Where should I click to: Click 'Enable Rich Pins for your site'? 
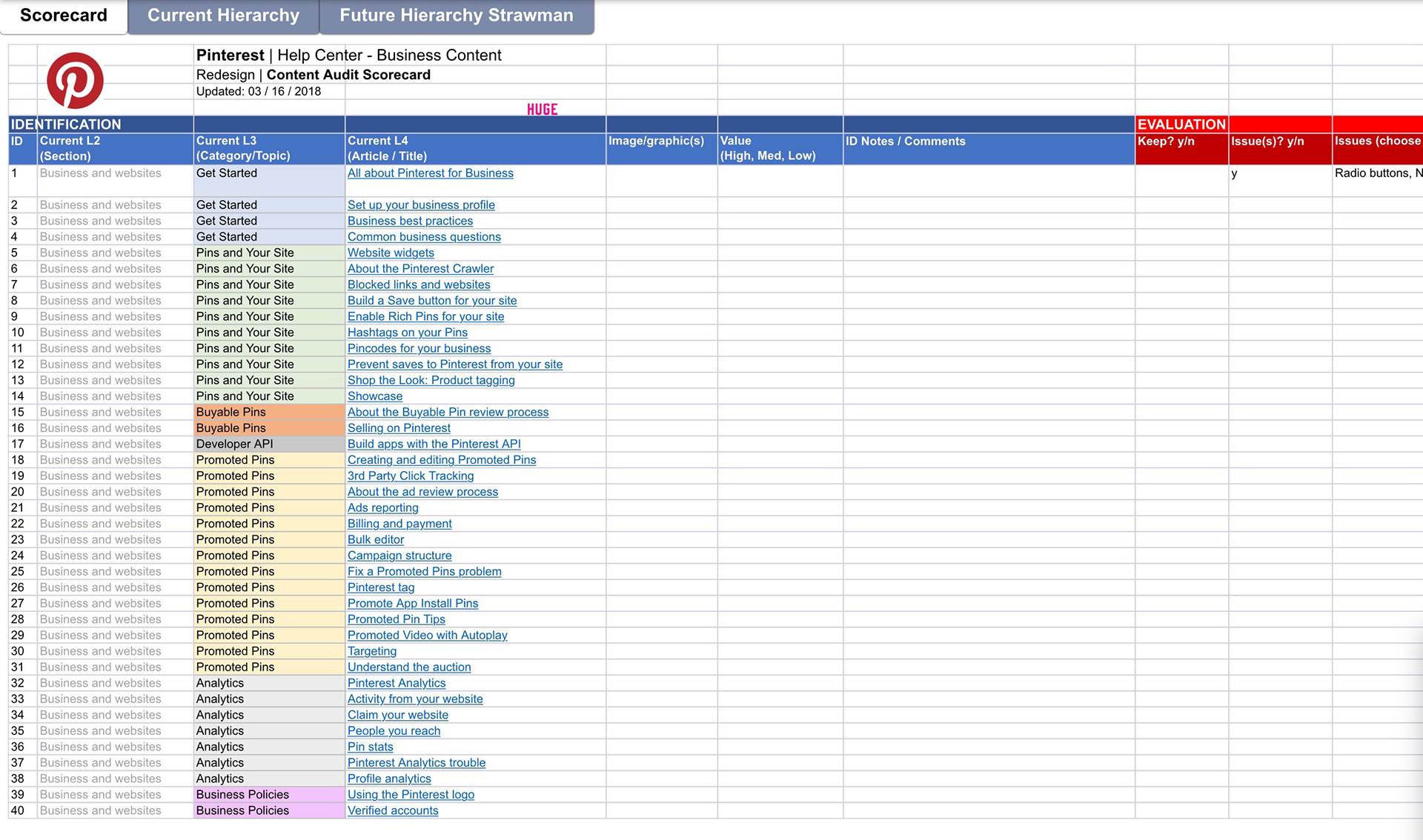tap(425, 316)
